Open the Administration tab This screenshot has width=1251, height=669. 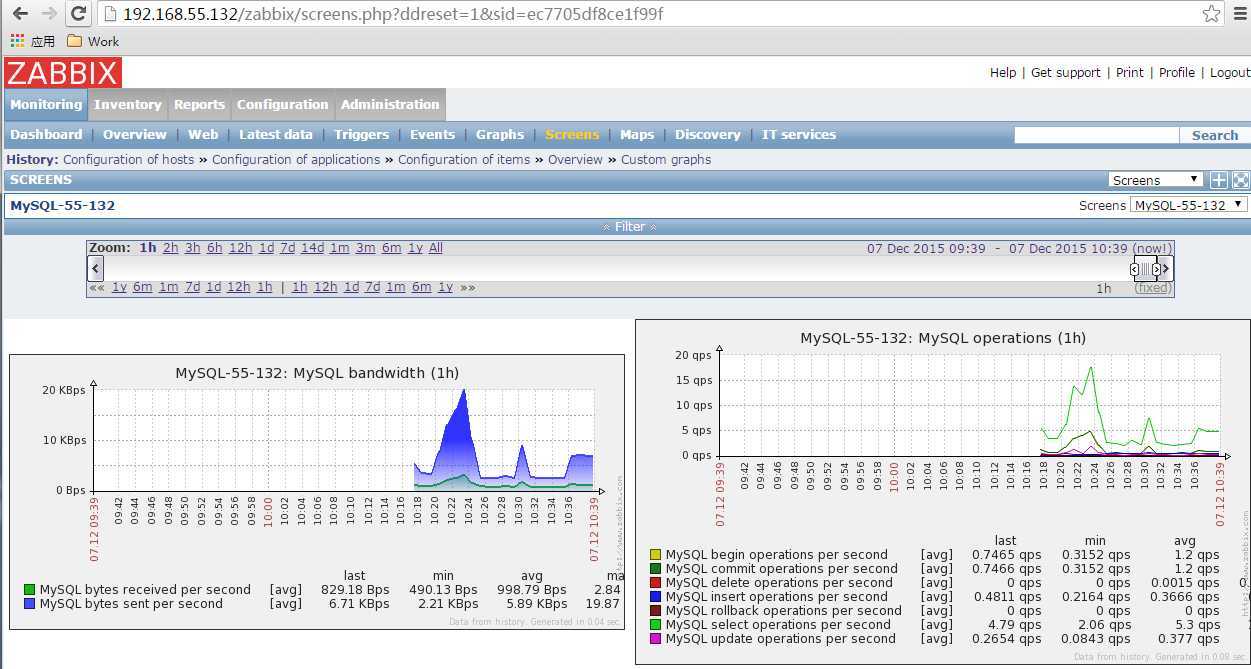(390, 104)
